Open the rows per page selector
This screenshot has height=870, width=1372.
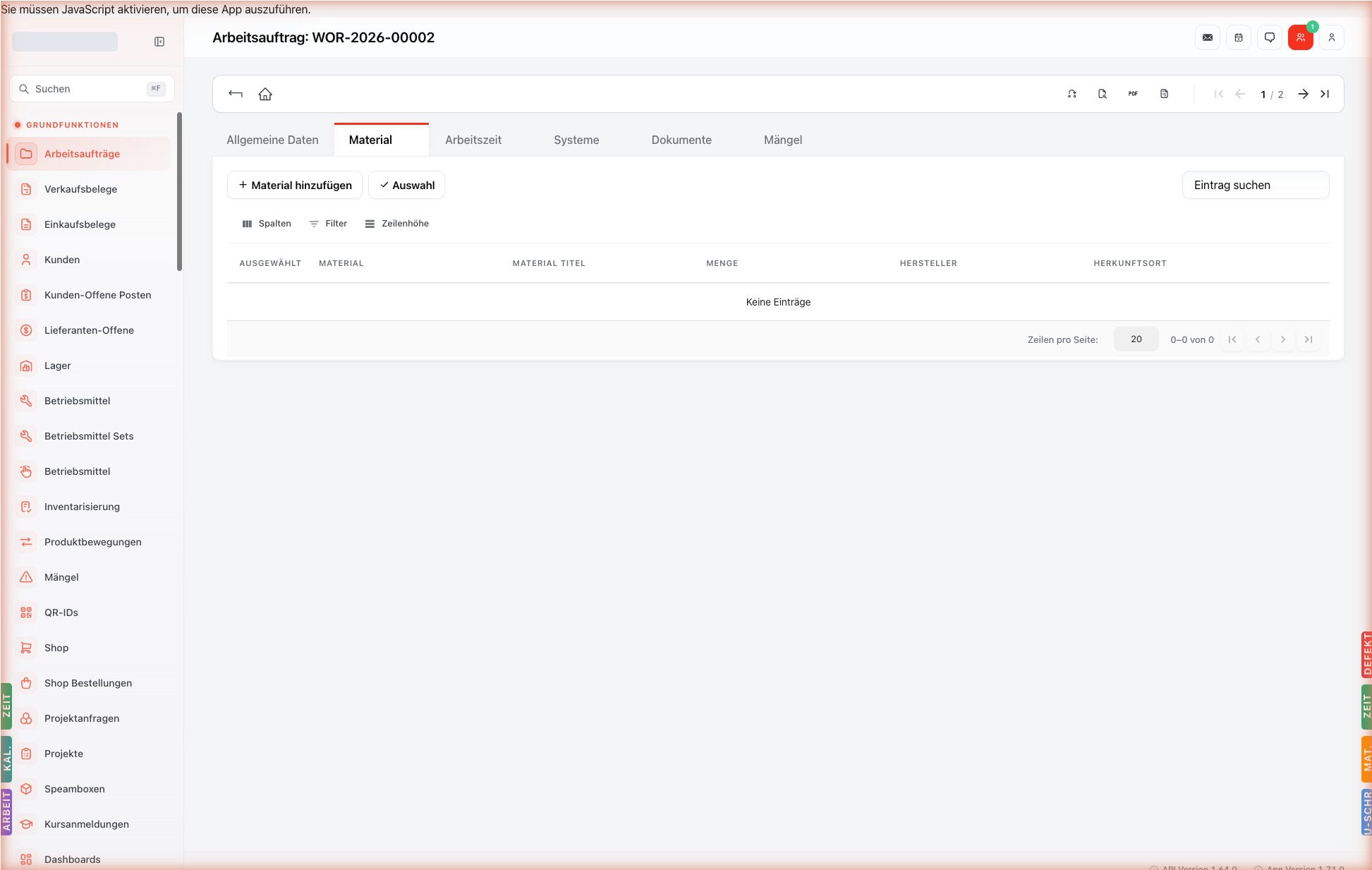click(x=1136, y=339)
